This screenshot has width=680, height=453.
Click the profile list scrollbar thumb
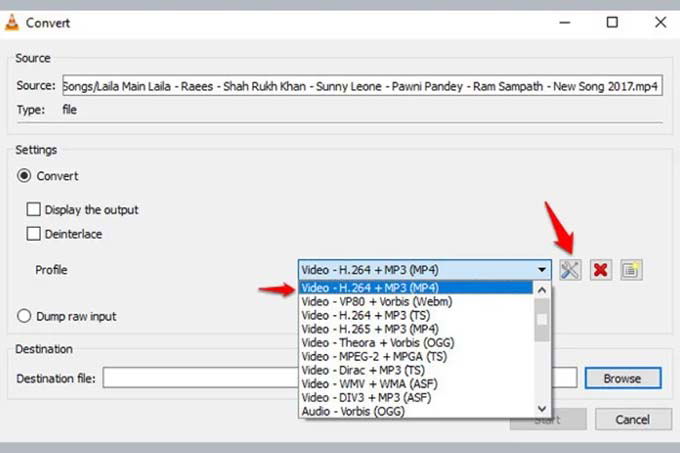542,320
